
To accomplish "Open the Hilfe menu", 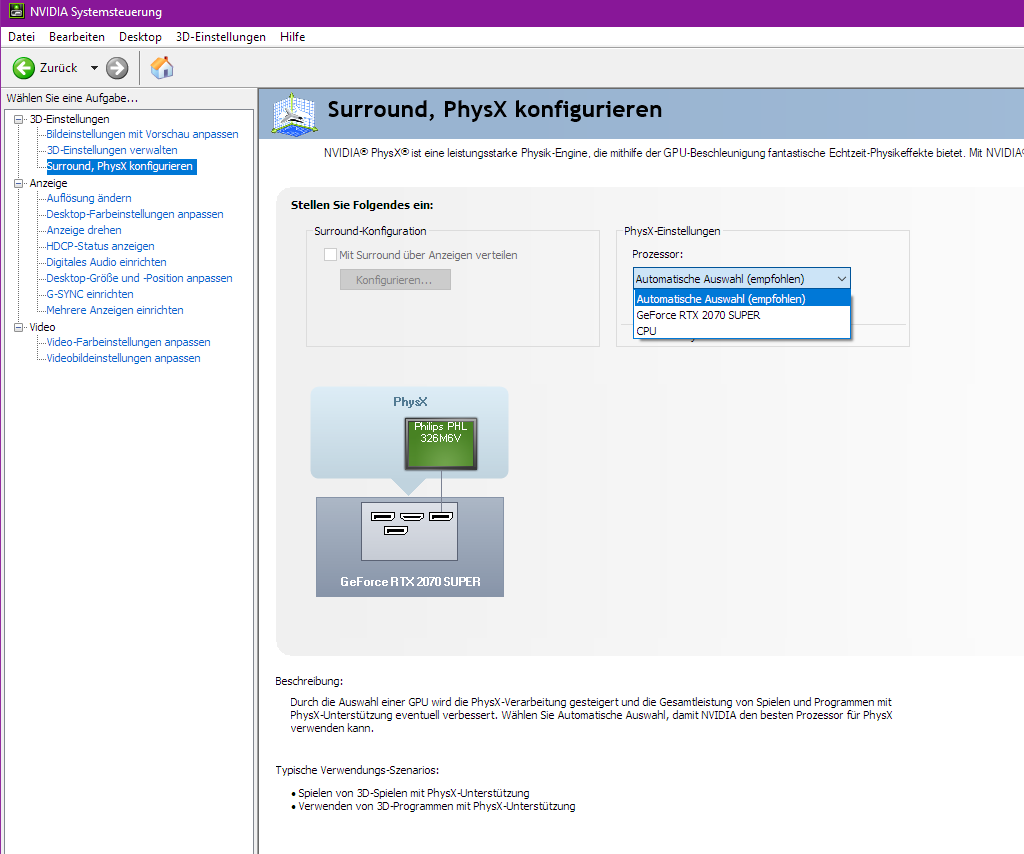I will [293, 37].
